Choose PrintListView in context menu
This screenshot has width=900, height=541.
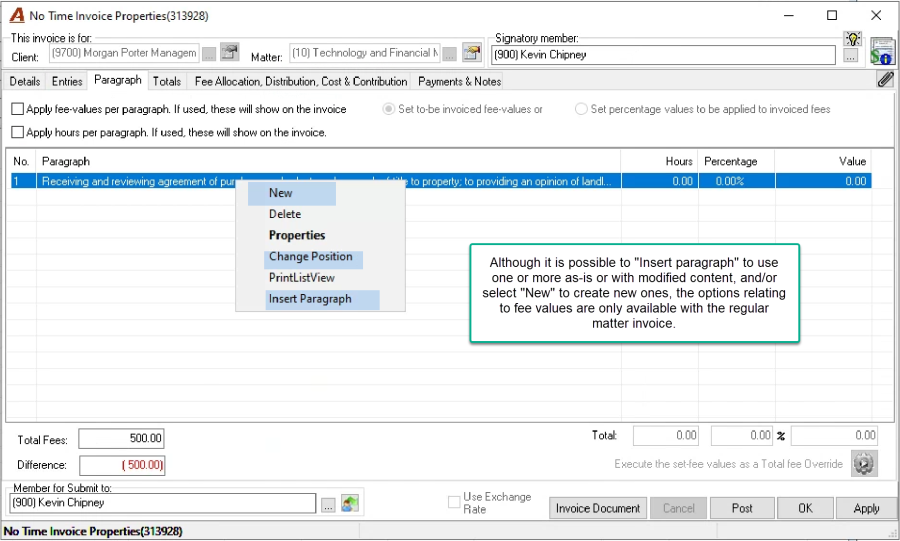click(301, 278)
